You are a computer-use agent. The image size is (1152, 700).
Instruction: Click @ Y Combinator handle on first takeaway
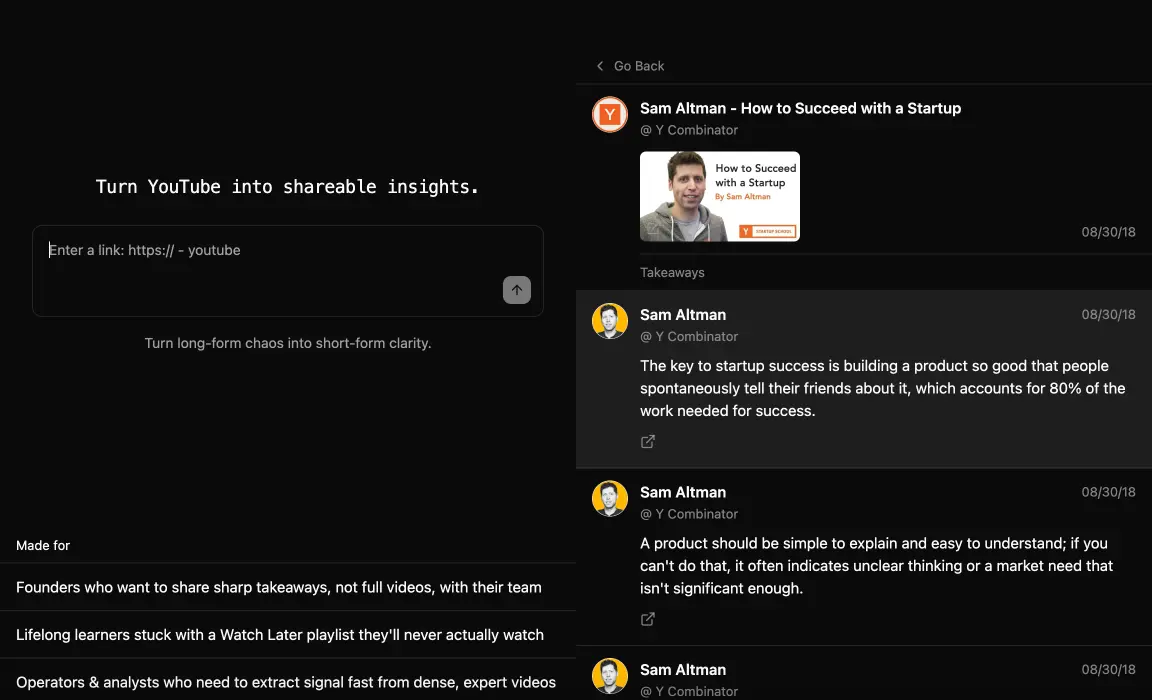688,336
